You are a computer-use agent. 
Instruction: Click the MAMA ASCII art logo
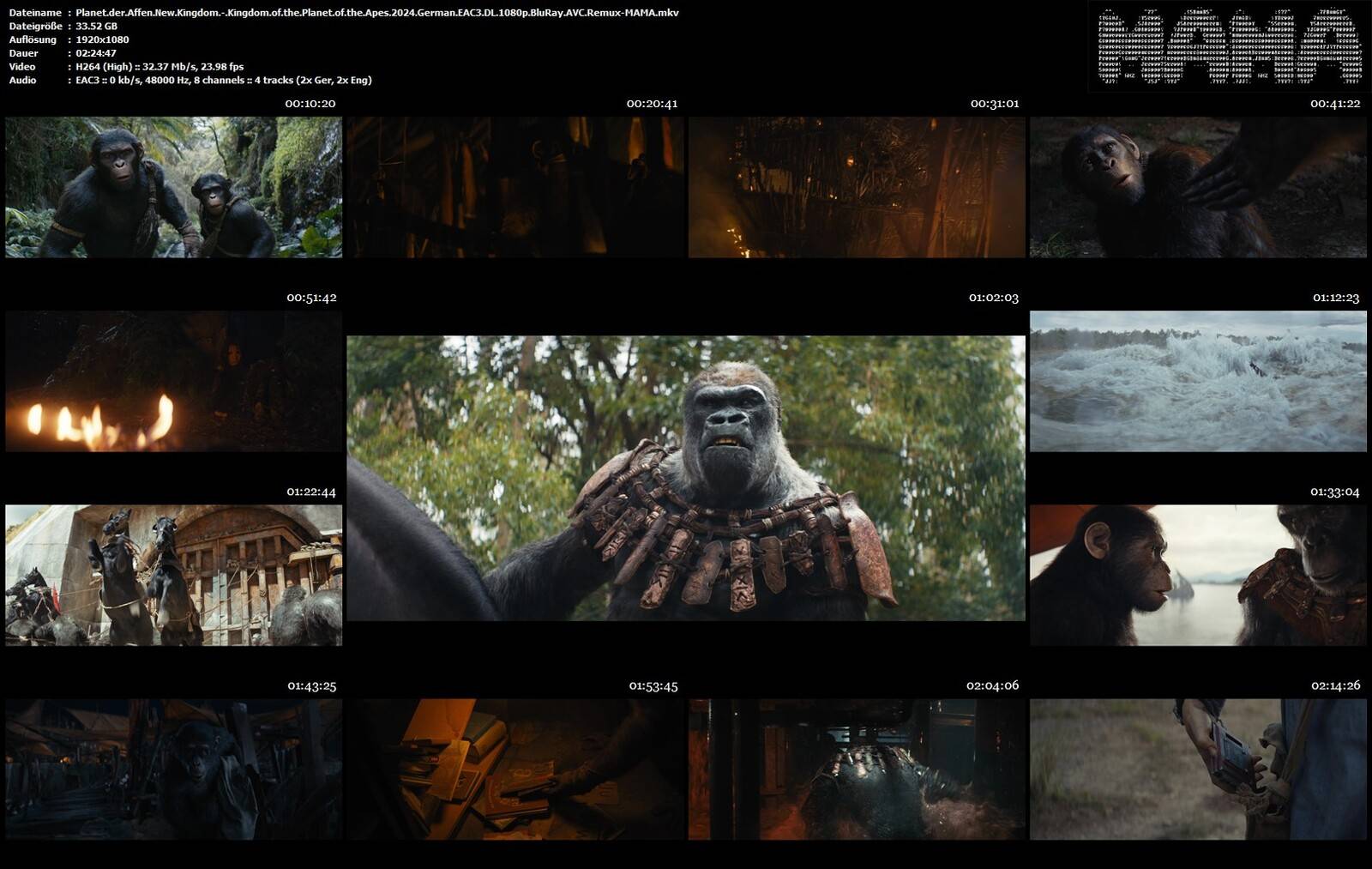click(1230, 46)
